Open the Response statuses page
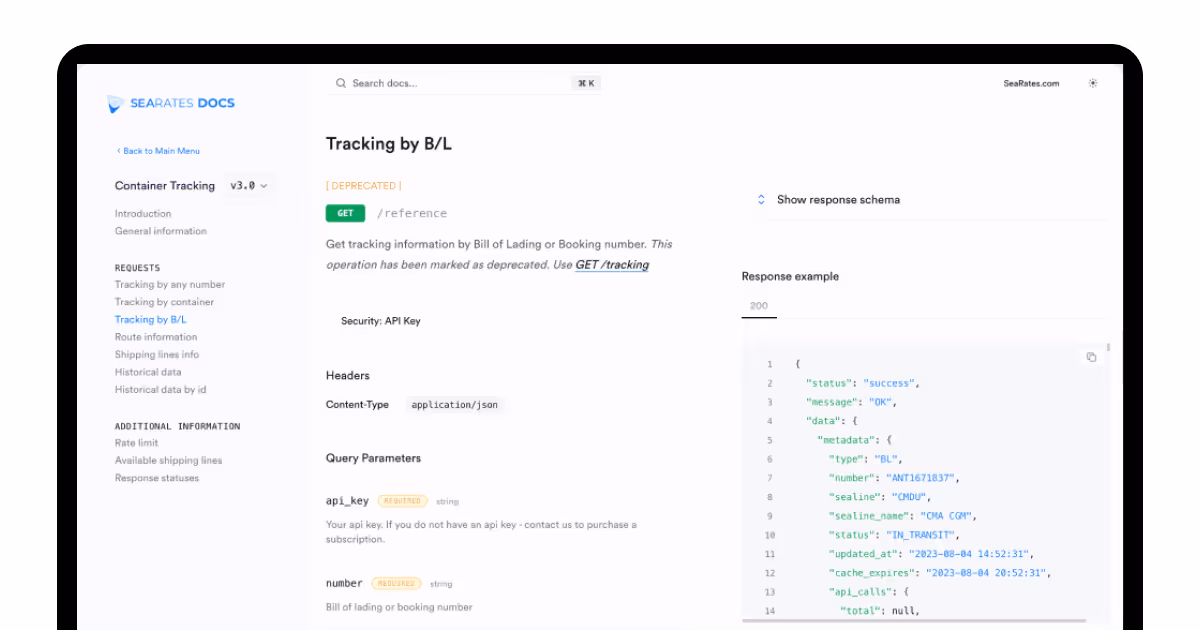The width and height of the screenshot is (1200, 630). (157, 478)
